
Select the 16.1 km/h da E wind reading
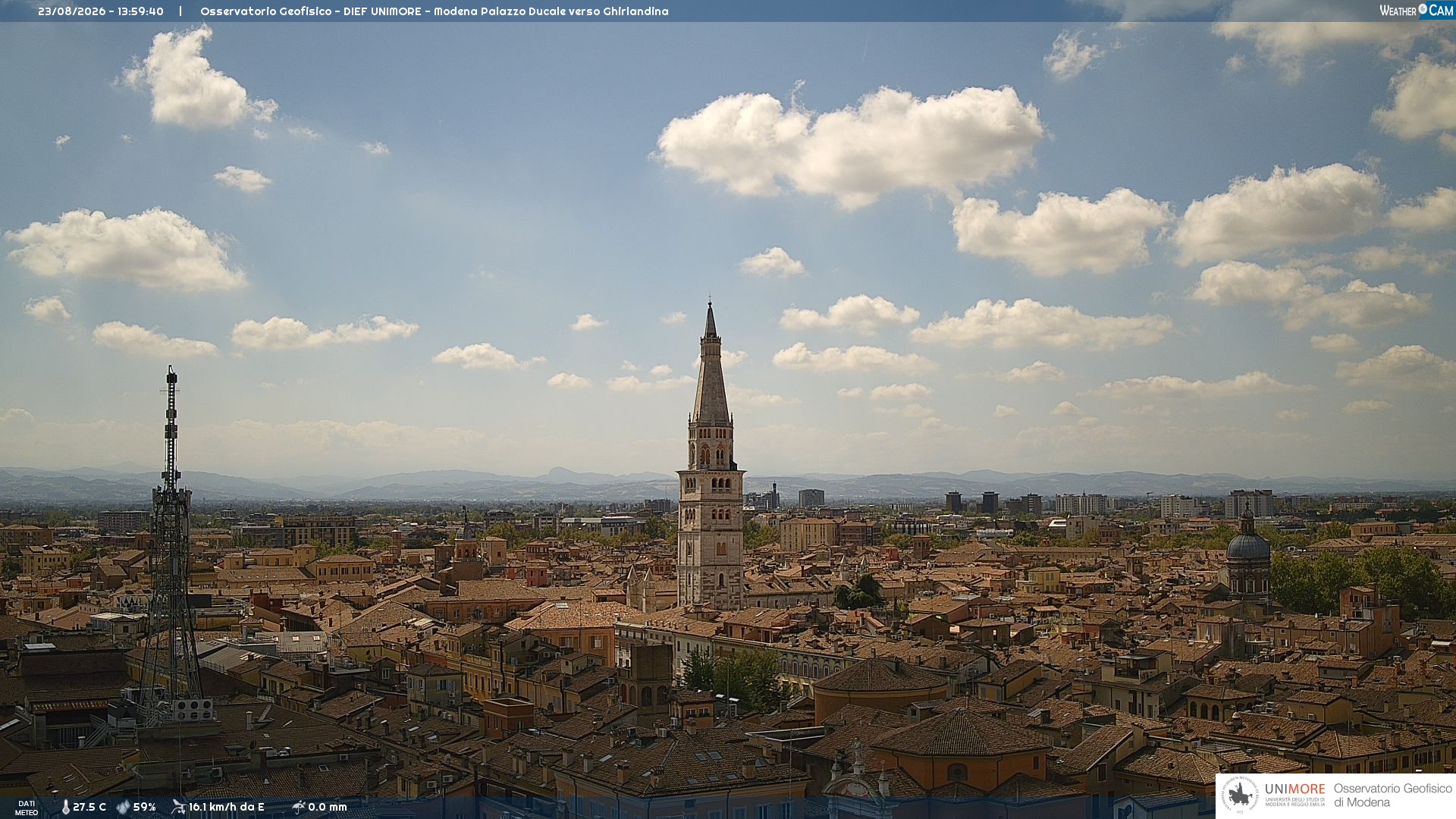click(x=227, y=807)
